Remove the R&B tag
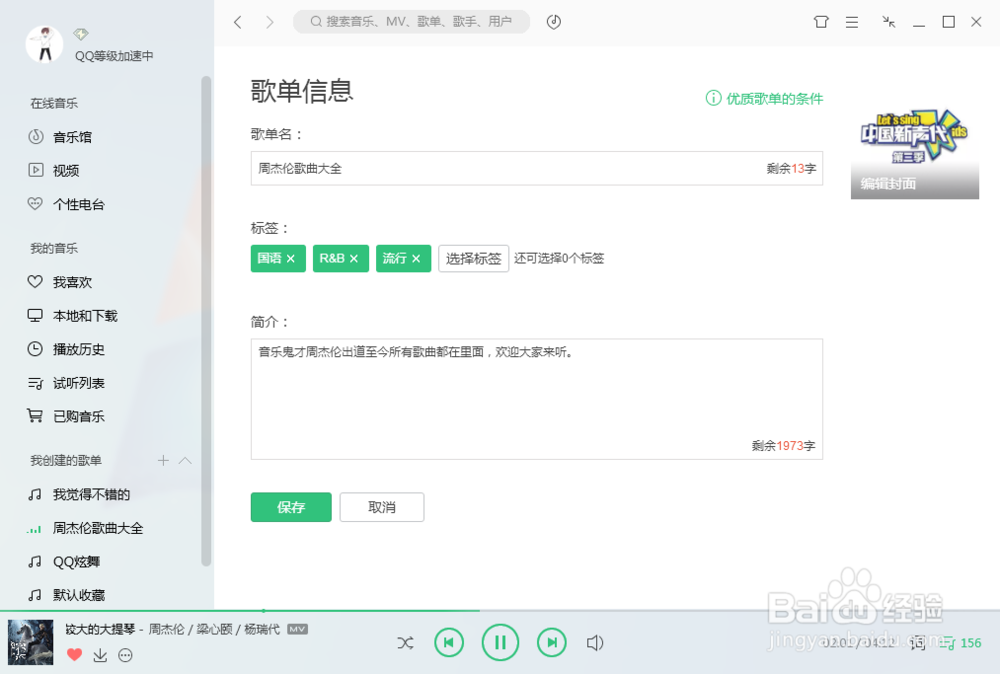 pyautogui.click(x=356, y=258)
